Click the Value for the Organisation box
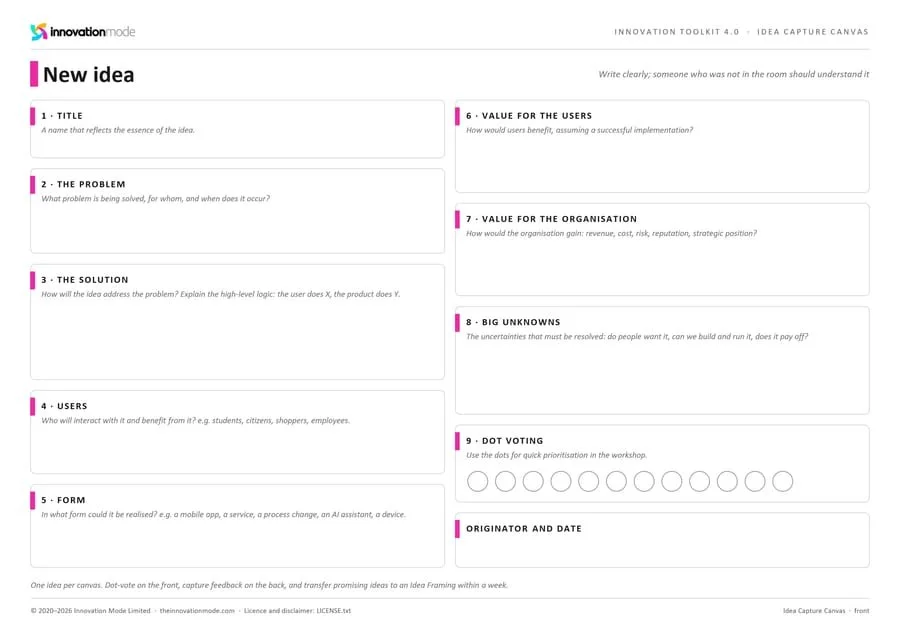900x637 pixels. click(x=662, y=250)
